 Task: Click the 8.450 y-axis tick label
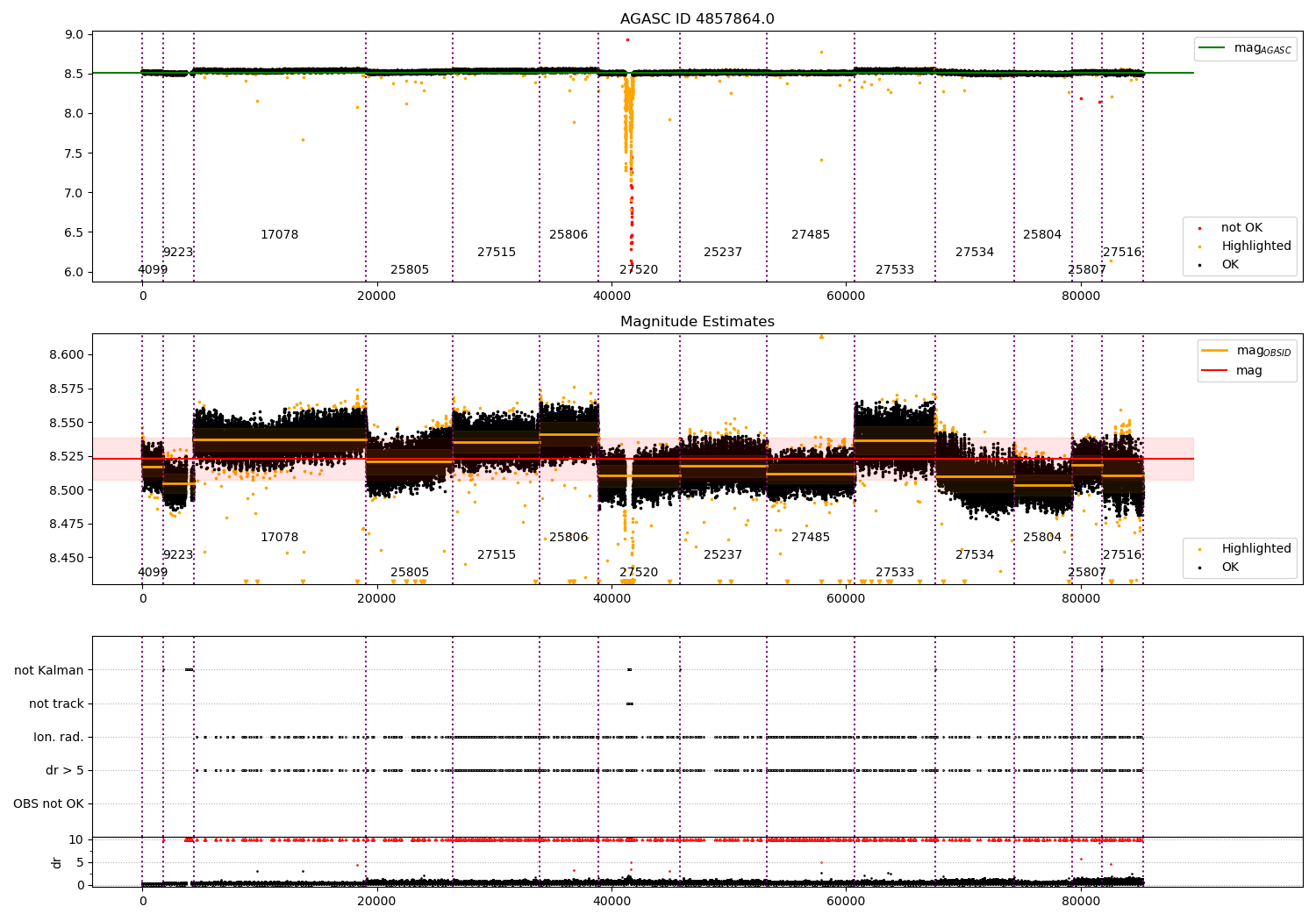pyautogui.click(x=67, y=557)
